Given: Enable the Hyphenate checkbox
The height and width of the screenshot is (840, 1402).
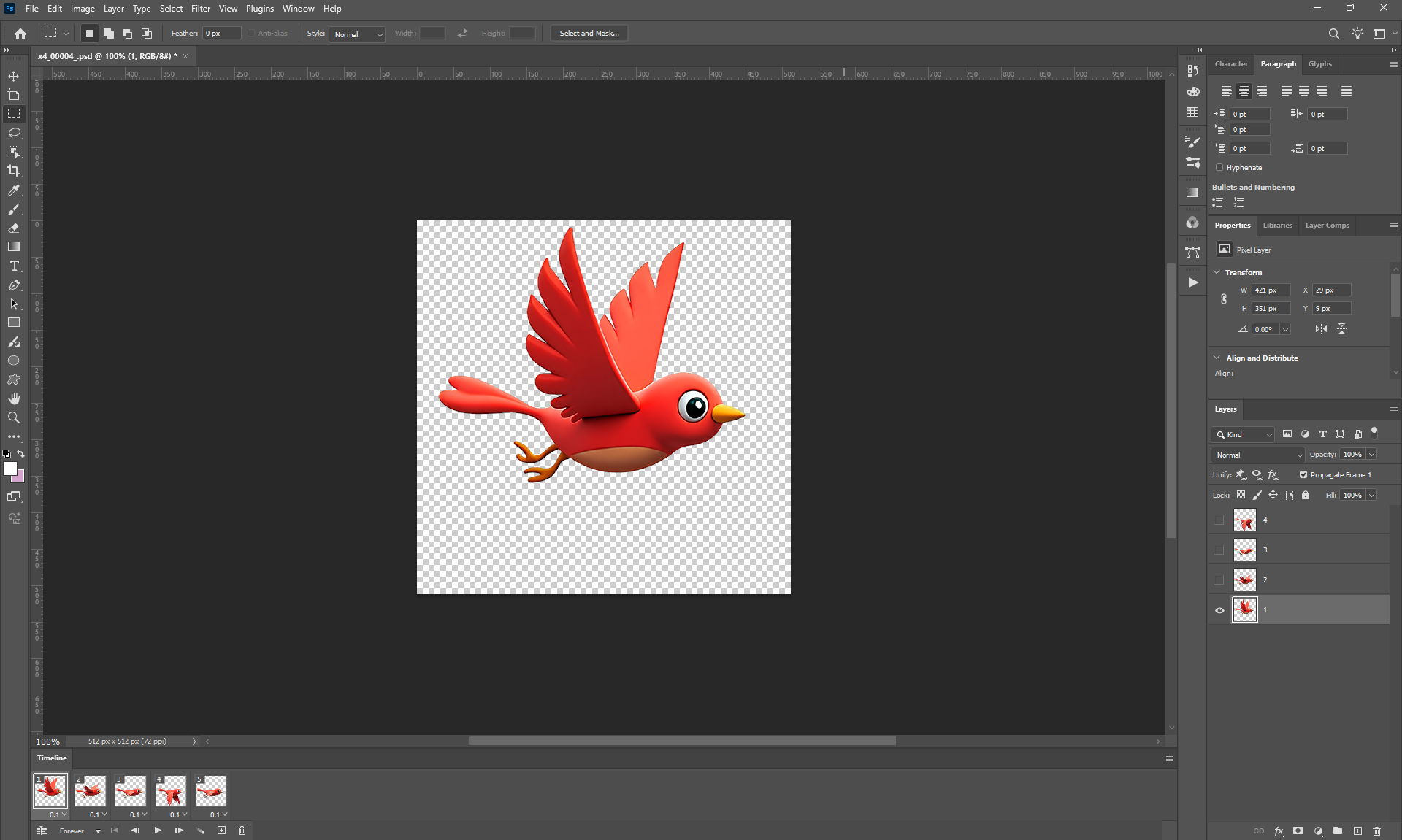Looking at the screenshot, I should click(x=1219, y=168).
